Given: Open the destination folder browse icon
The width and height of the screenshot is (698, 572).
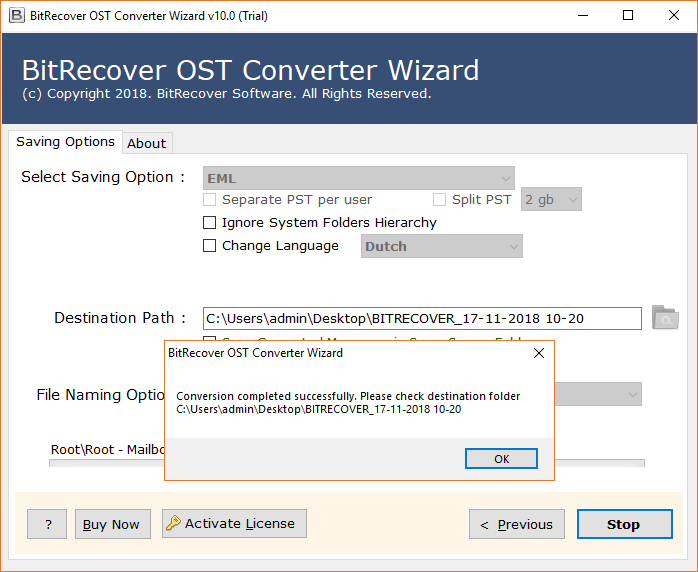Looking at the screenshot, I should (665, 317).
